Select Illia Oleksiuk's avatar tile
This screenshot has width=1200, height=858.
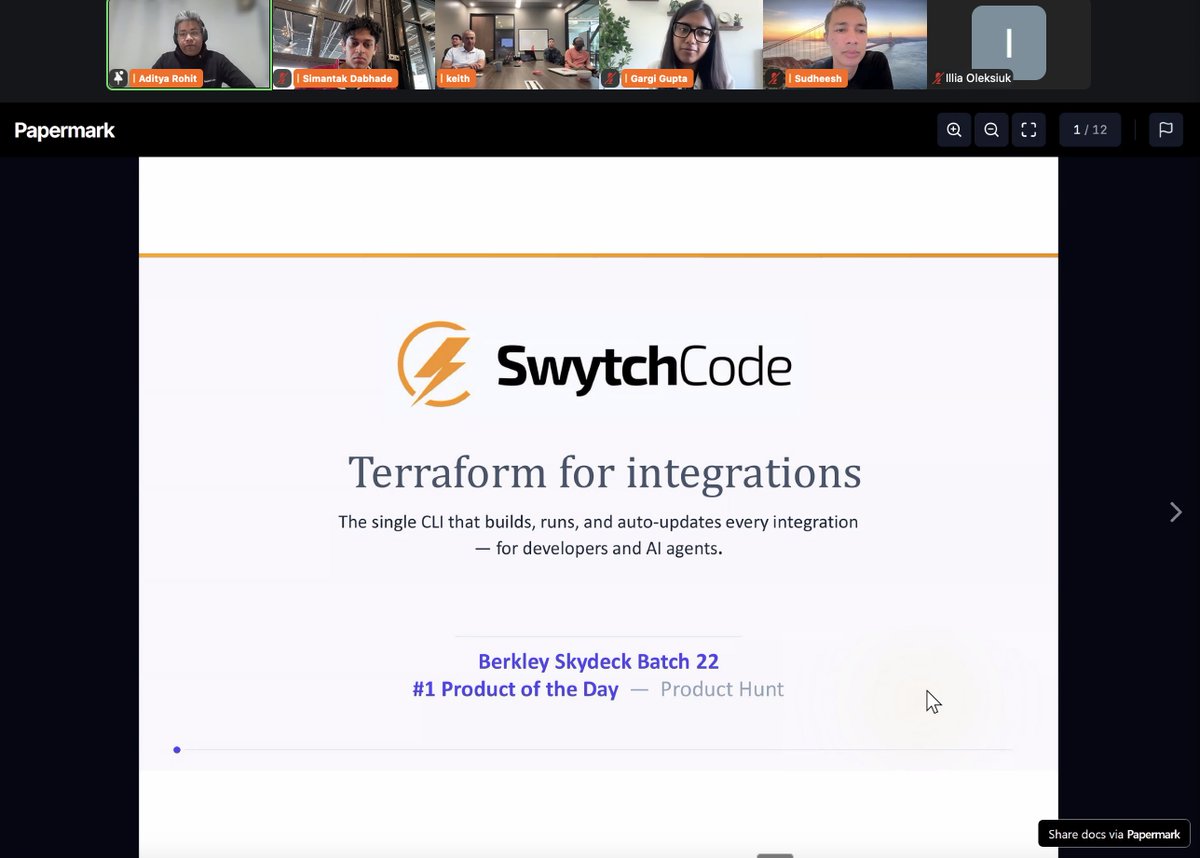tap(1009, 45)
